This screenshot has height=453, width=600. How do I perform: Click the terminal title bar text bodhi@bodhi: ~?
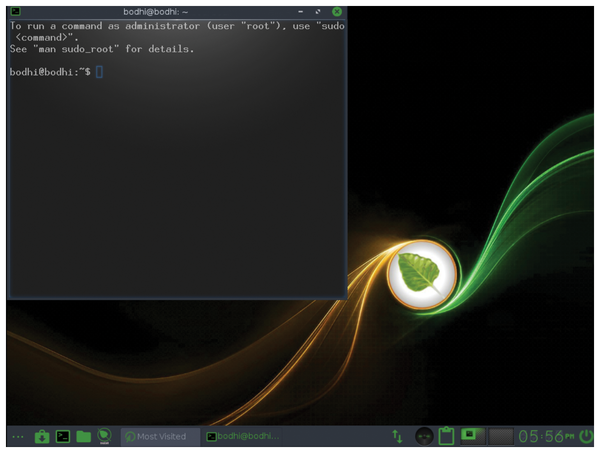[x=155, y=12]
